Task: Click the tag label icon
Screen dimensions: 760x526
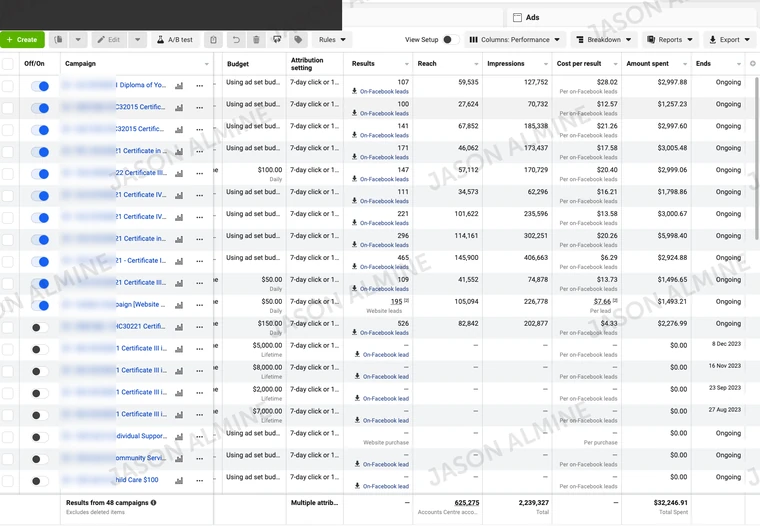Action: 298,40
